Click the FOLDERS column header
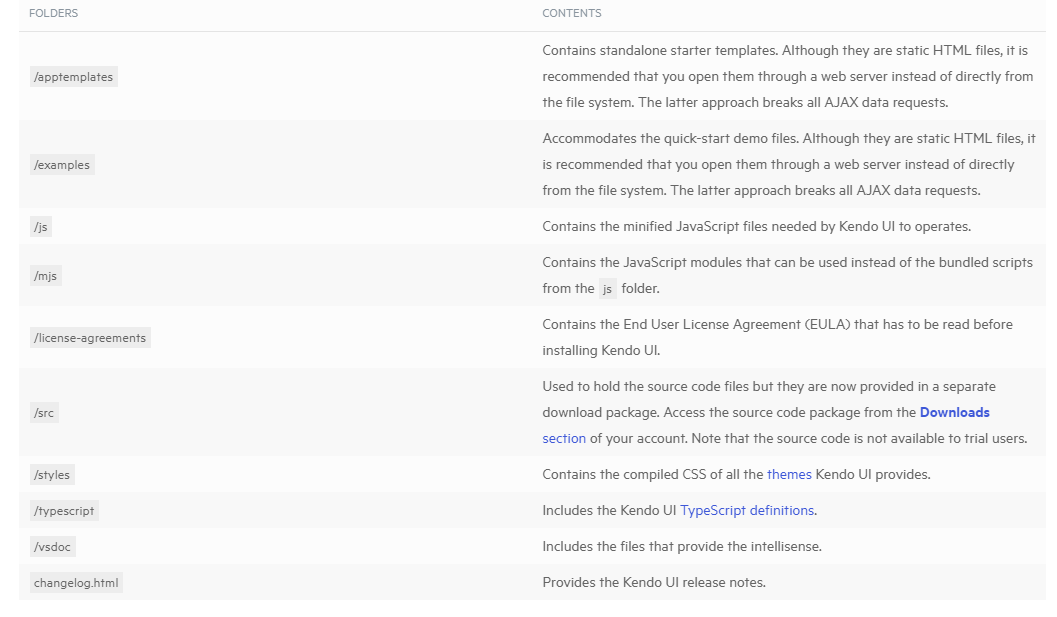 (x=53, y=13)
